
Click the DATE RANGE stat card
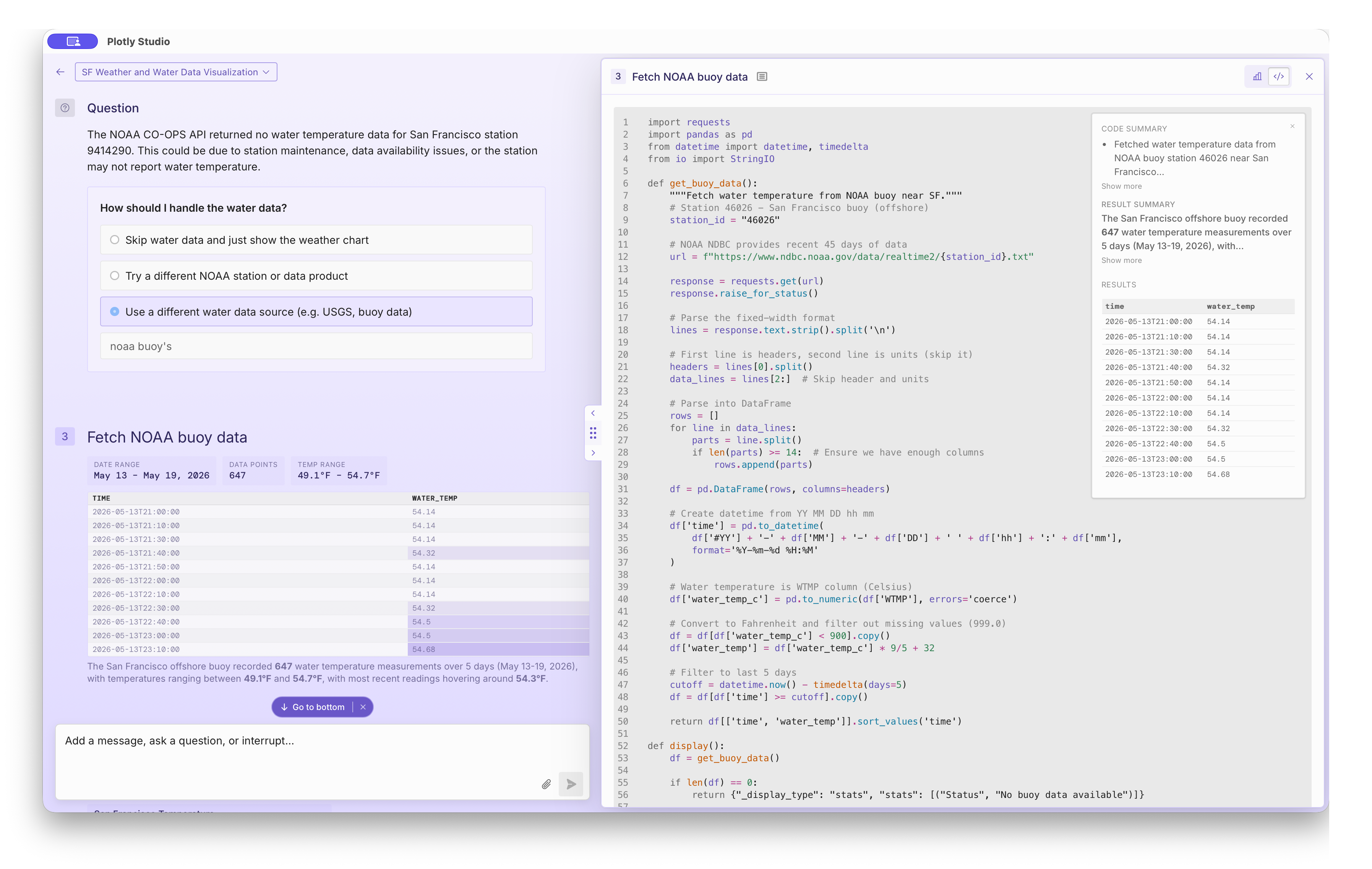pos(152,471)
